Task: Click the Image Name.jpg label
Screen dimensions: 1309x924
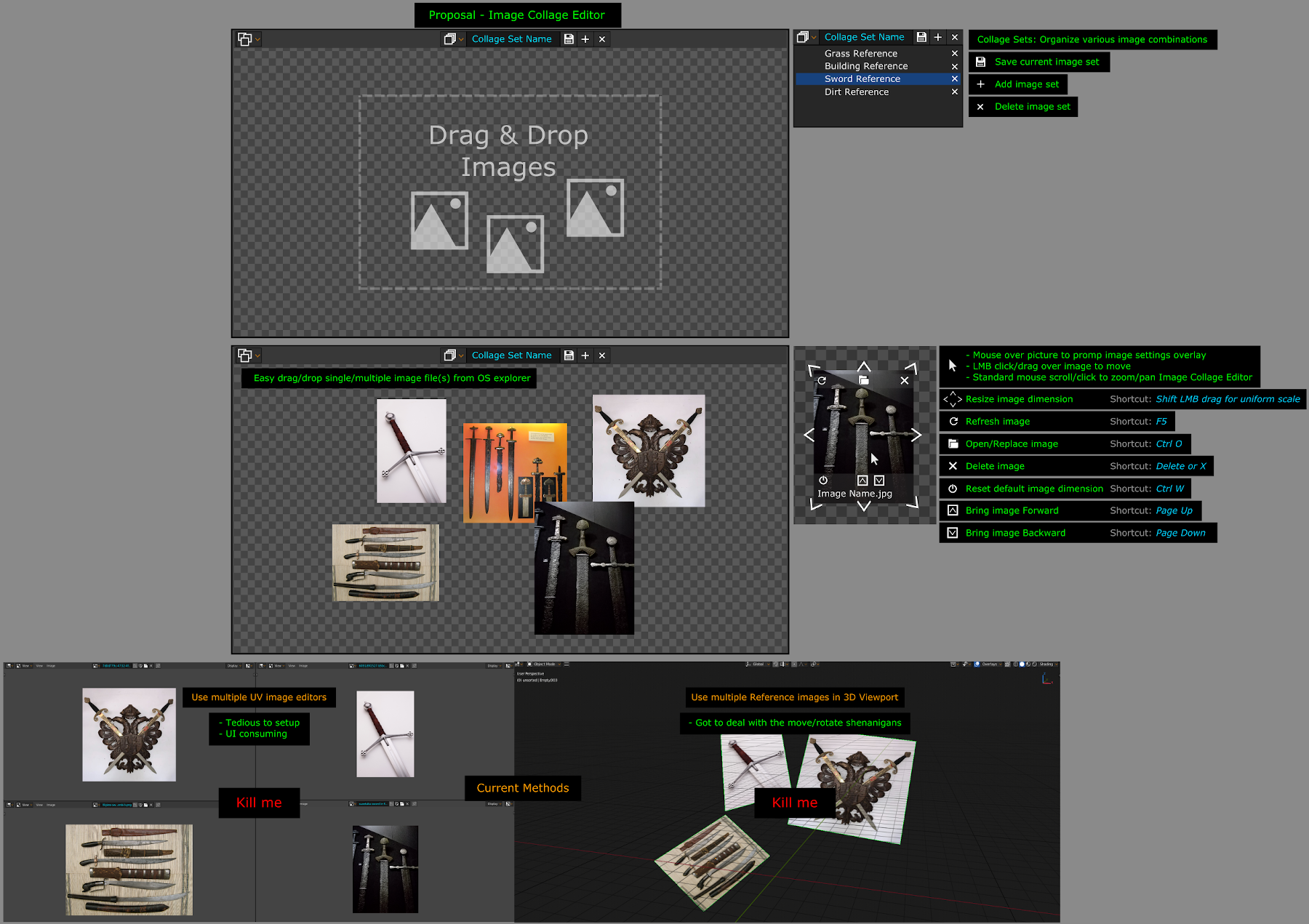Action: (854, 494)
